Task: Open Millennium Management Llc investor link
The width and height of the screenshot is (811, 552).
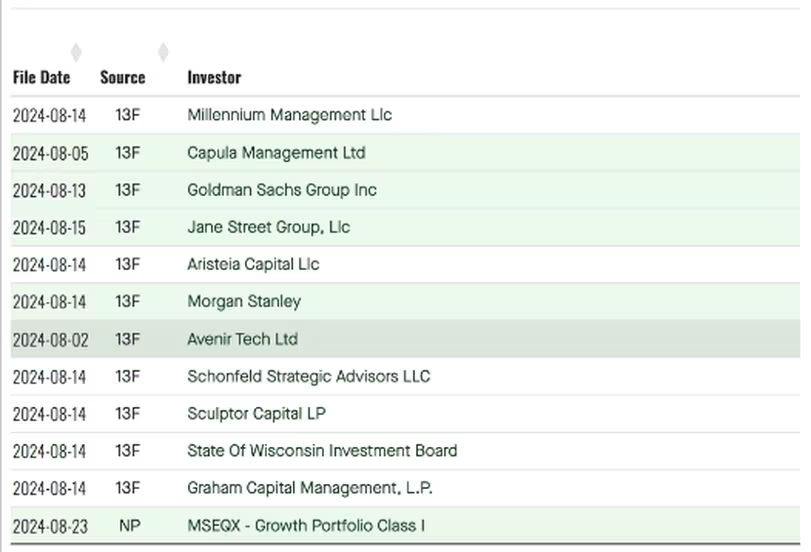Action: click(x=289, y=115)
